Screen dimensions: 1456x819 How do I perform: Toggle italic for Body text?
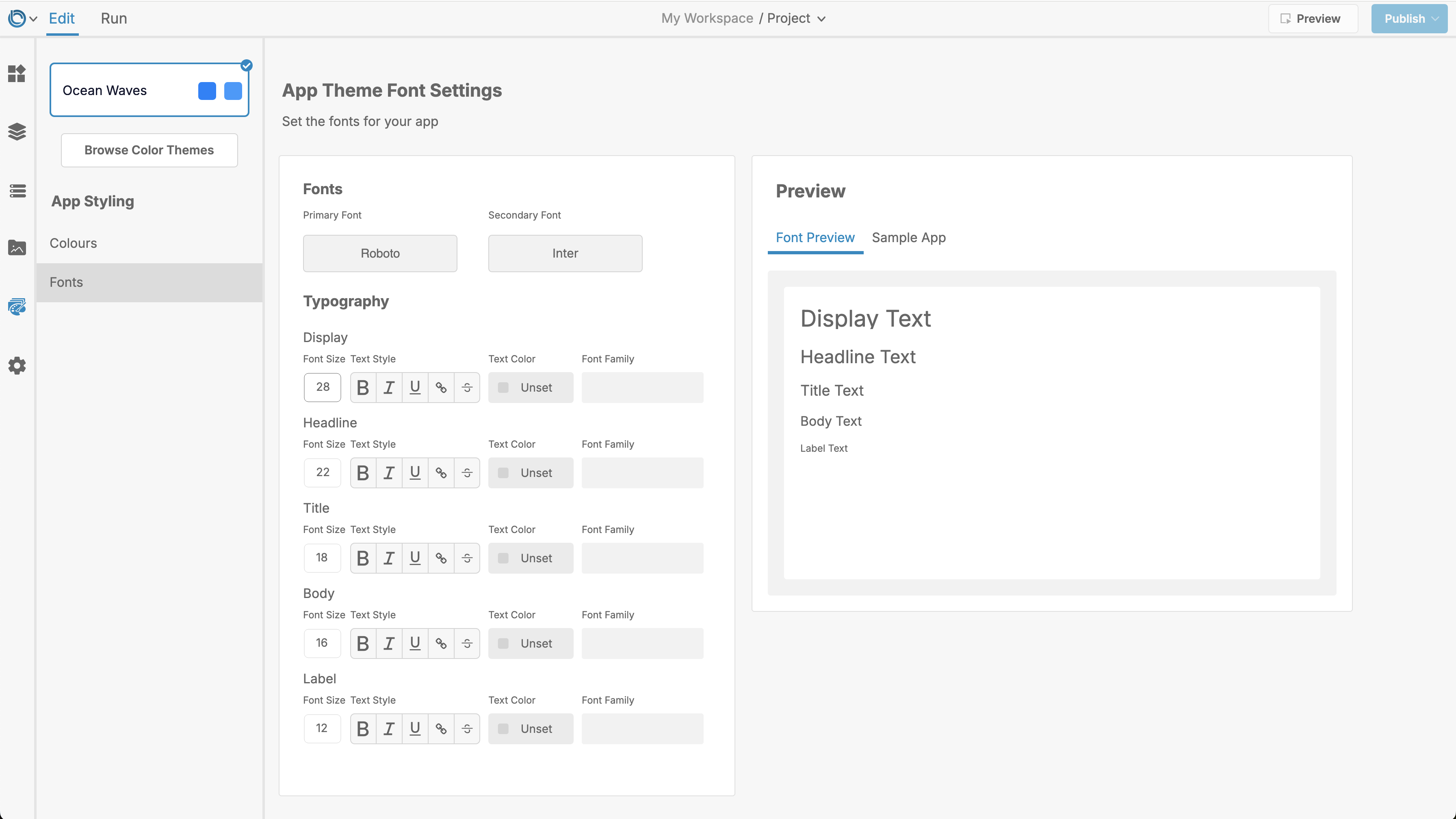click(x=389, y=644)
